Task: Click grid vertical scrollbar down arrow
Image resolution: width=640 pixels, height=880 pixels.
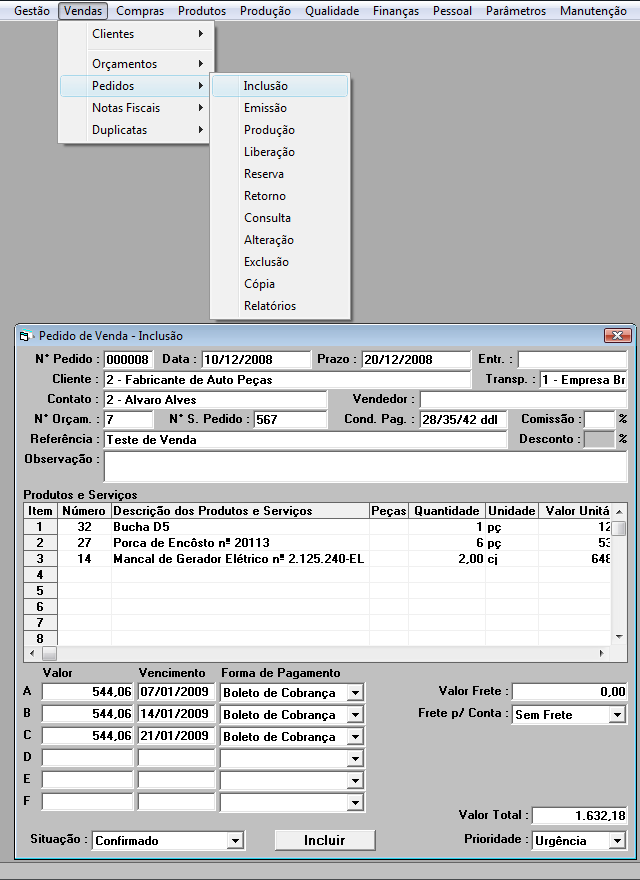Action: (619, 637)
